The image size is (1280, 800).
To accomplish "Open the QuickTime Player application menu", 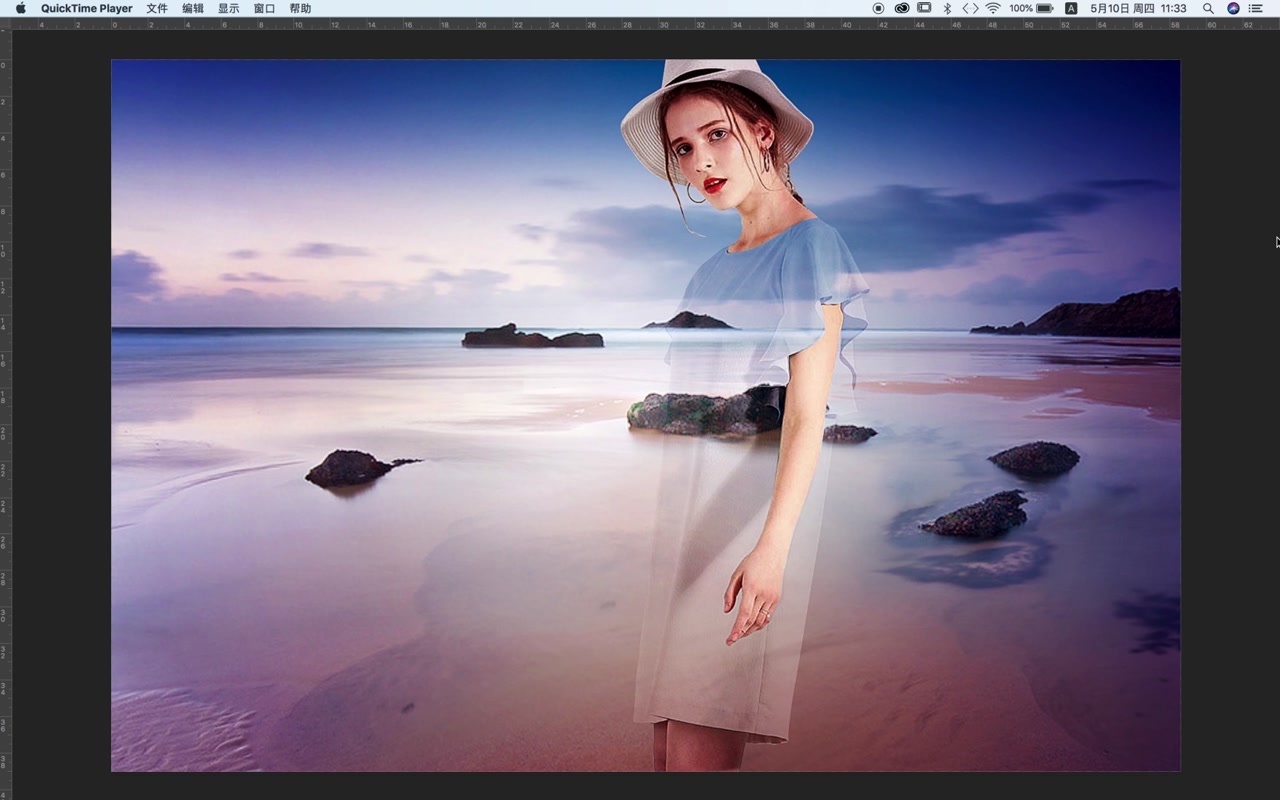I will pos(87,8).
